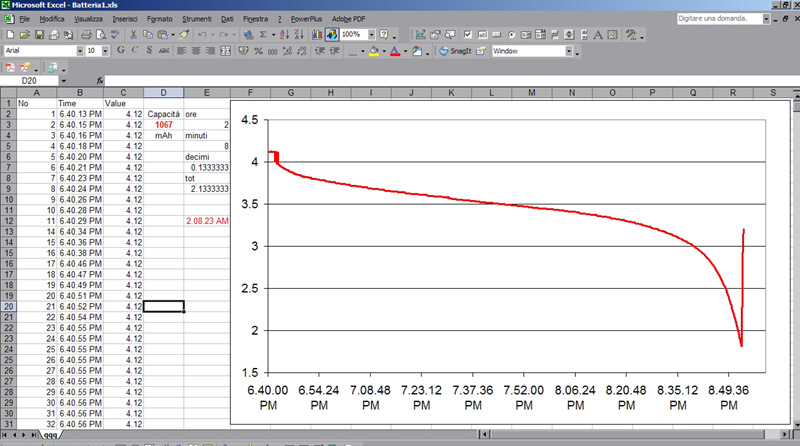Open Print Preview with magnifier page icon
The image size is (800, 446).
tap(101, 35)
